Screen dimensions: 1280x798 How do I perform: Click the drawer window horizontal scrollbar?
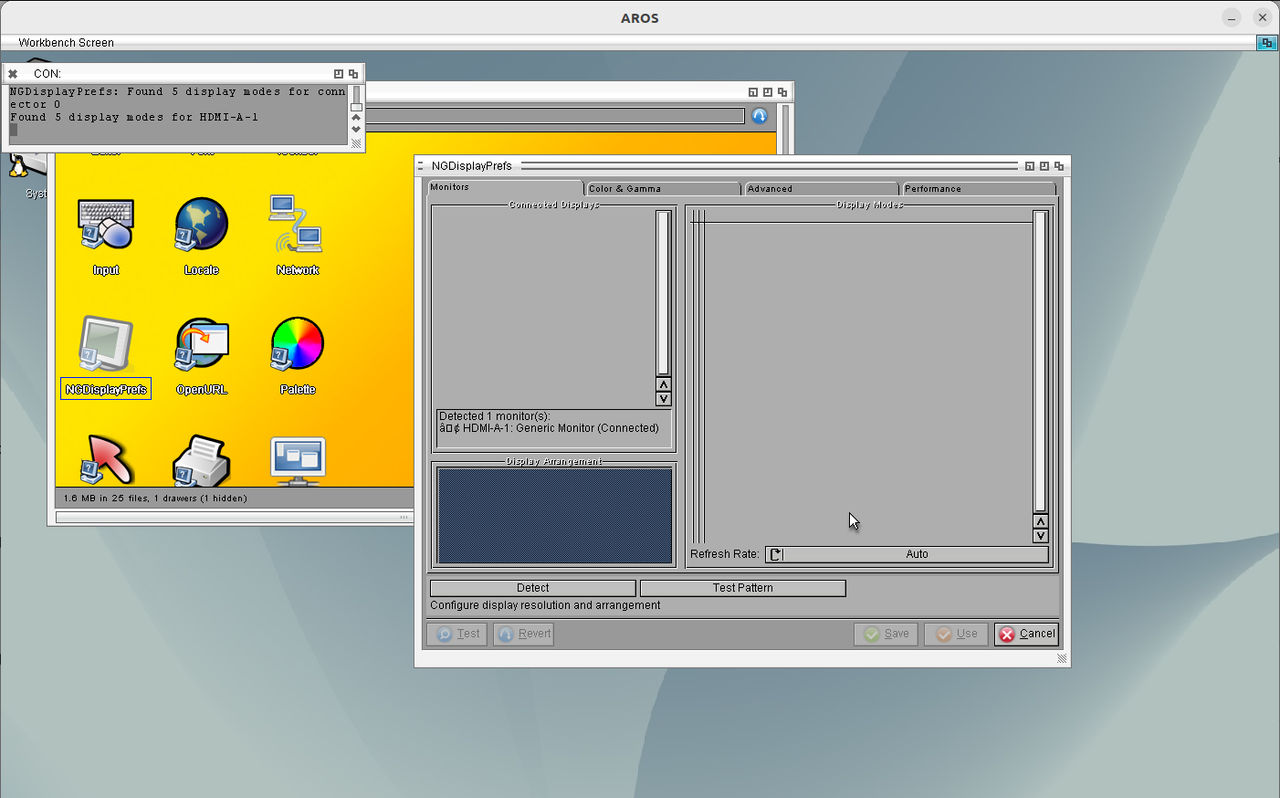[x=233, y=517]
